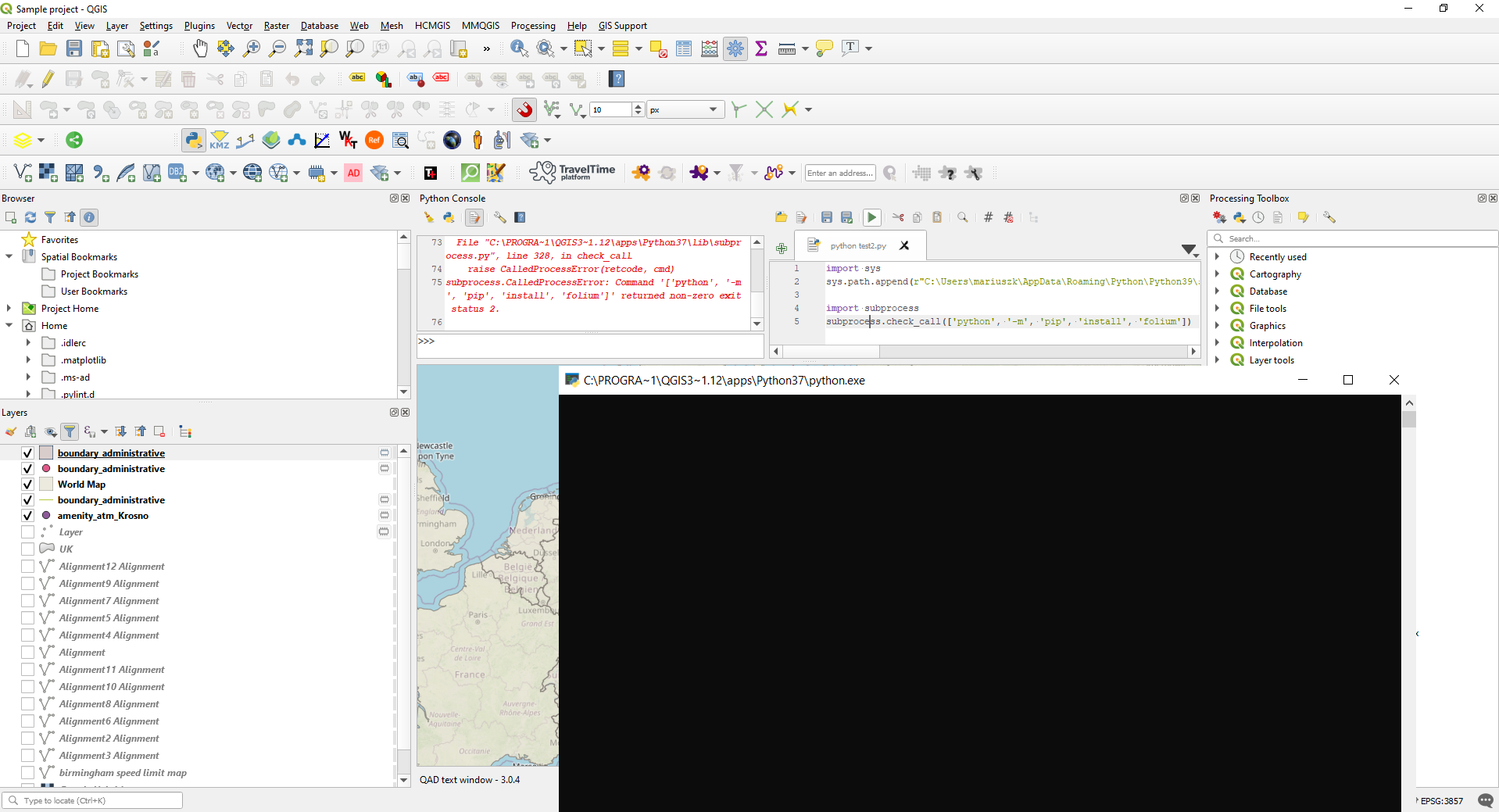Increase the snapping tolerance spinner value
Screen dimensions: 1499x812
click(x=639, y=106)
